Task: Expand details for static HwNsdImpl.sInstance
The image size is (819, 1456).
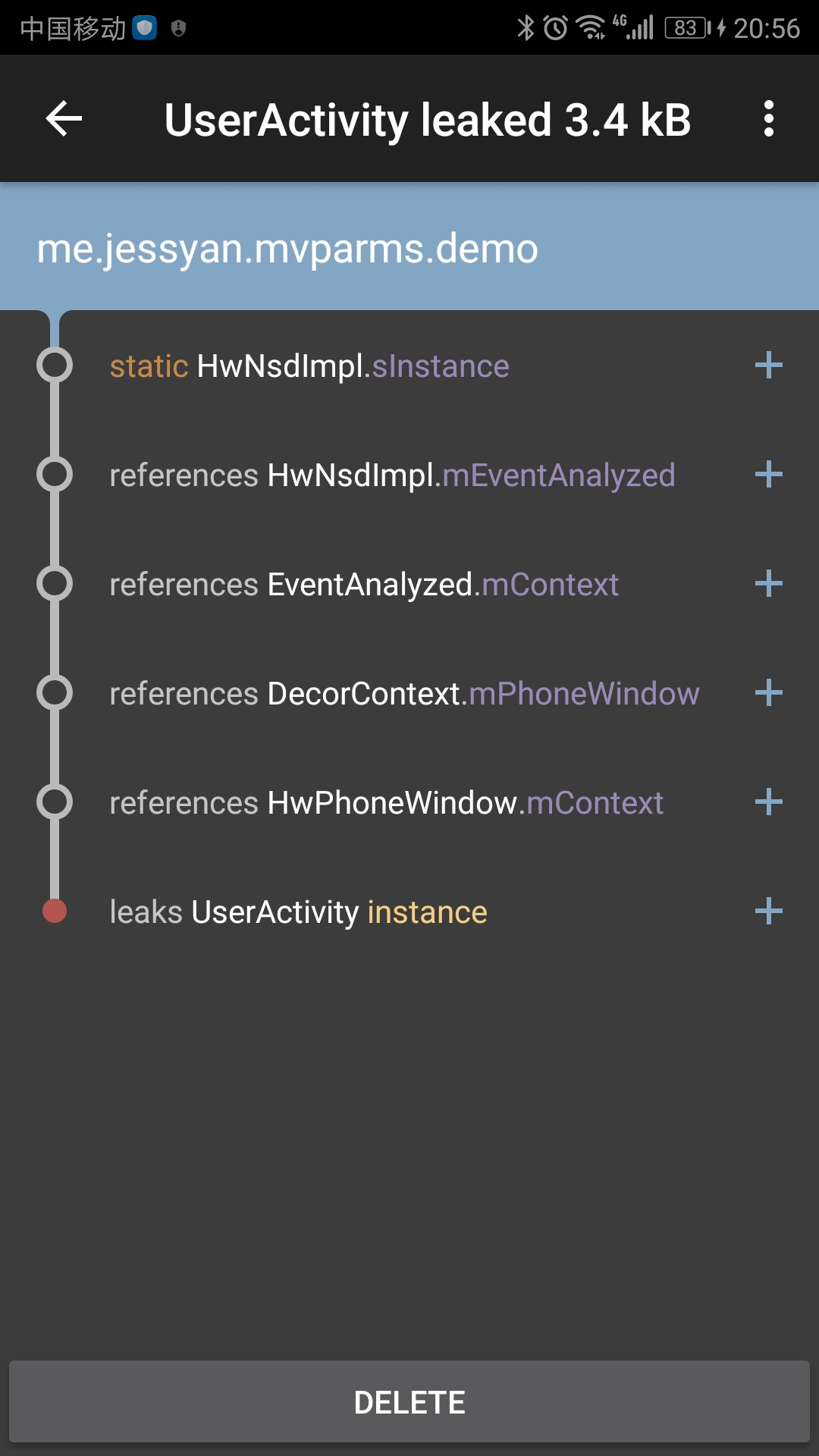Action: click(x=769, y=366)
